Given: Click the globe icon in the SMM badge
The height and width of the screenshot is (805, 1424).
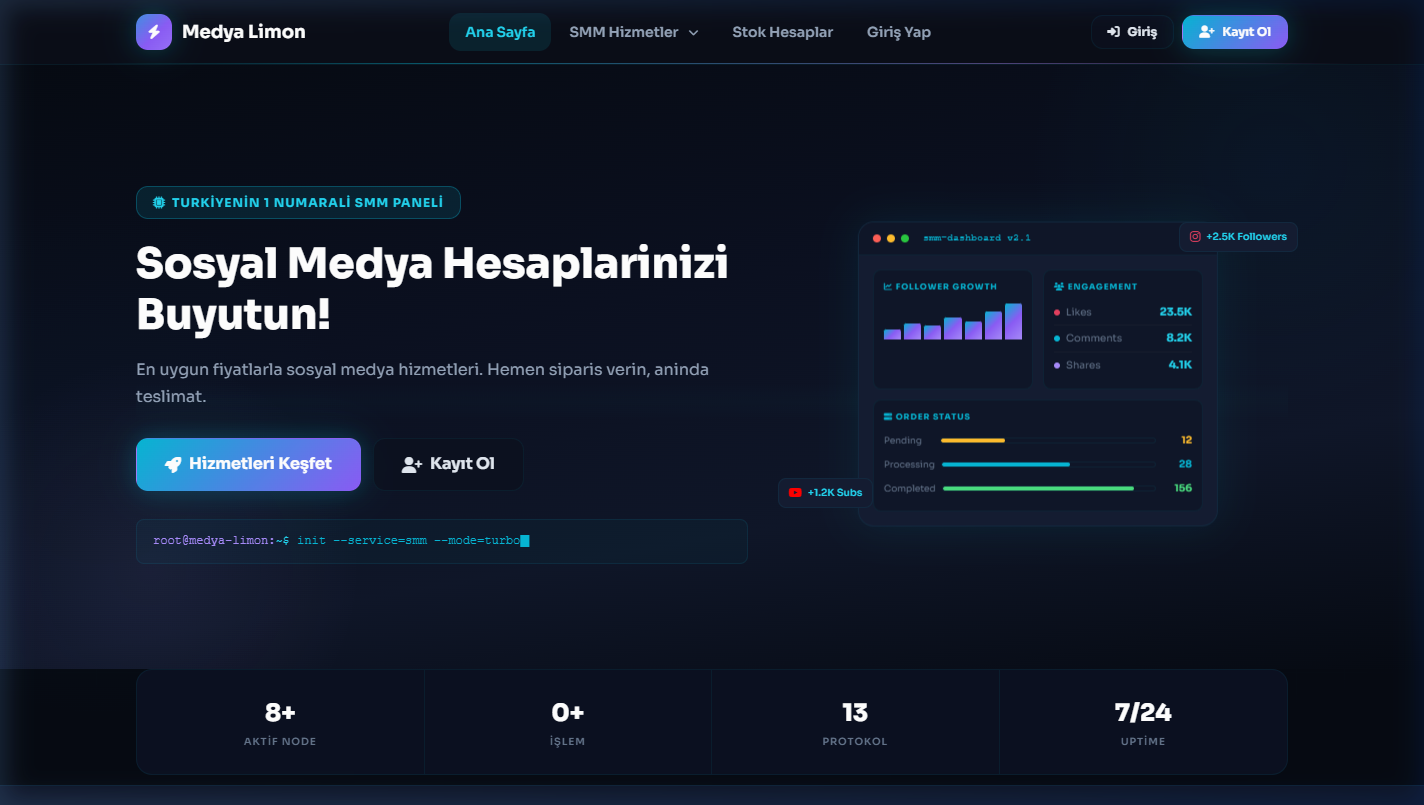Looking at the screenshot, I should tap(157, 202).
